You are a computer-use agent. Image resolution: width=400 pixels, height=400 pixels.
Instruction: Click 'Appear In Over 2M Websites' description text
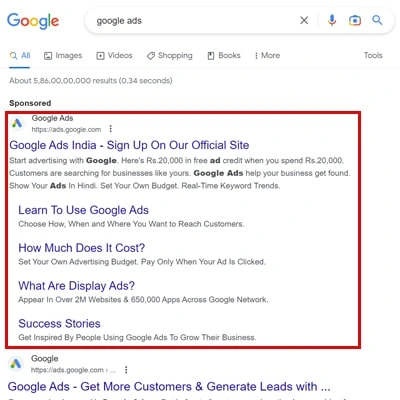[143, 300]
